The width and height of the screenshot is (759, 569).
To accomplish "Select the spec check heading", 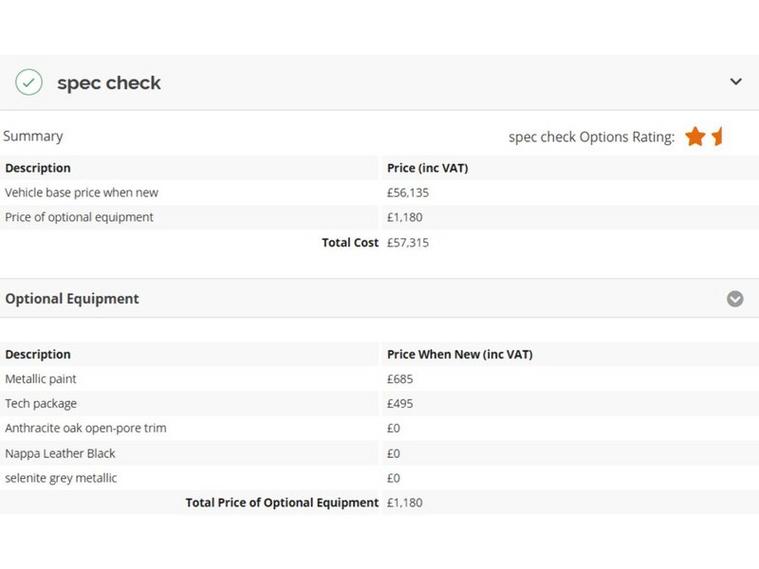I will 109,83.
